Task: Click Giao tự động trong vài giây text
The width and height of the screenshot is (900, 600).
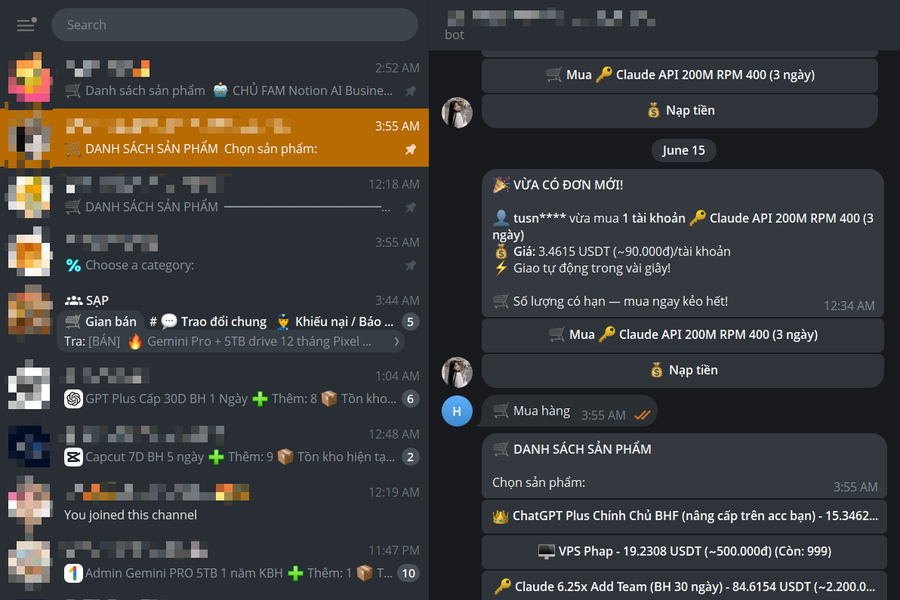Action: 591,268
